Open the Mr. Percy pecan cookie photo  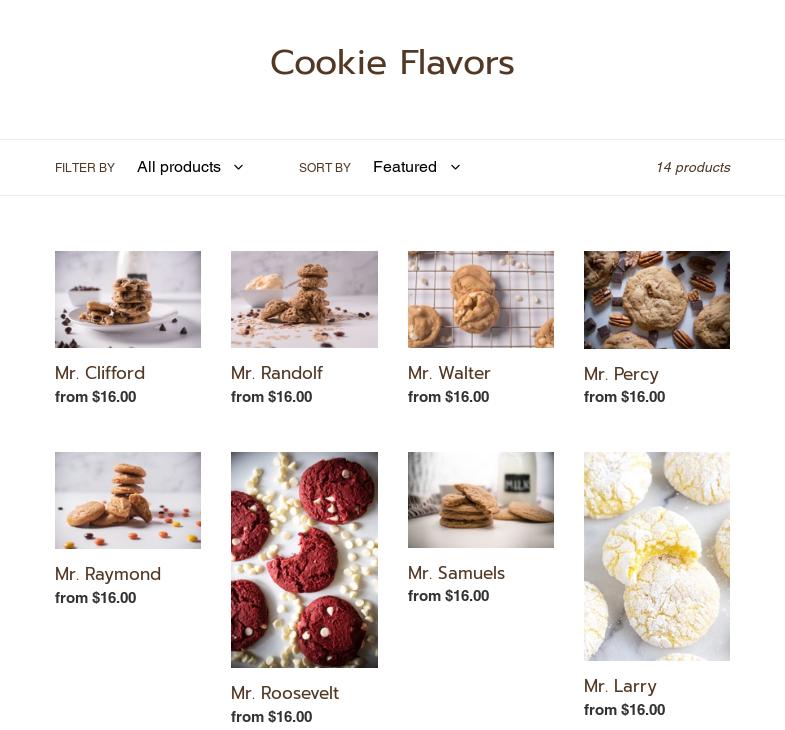tap(657, 300)
